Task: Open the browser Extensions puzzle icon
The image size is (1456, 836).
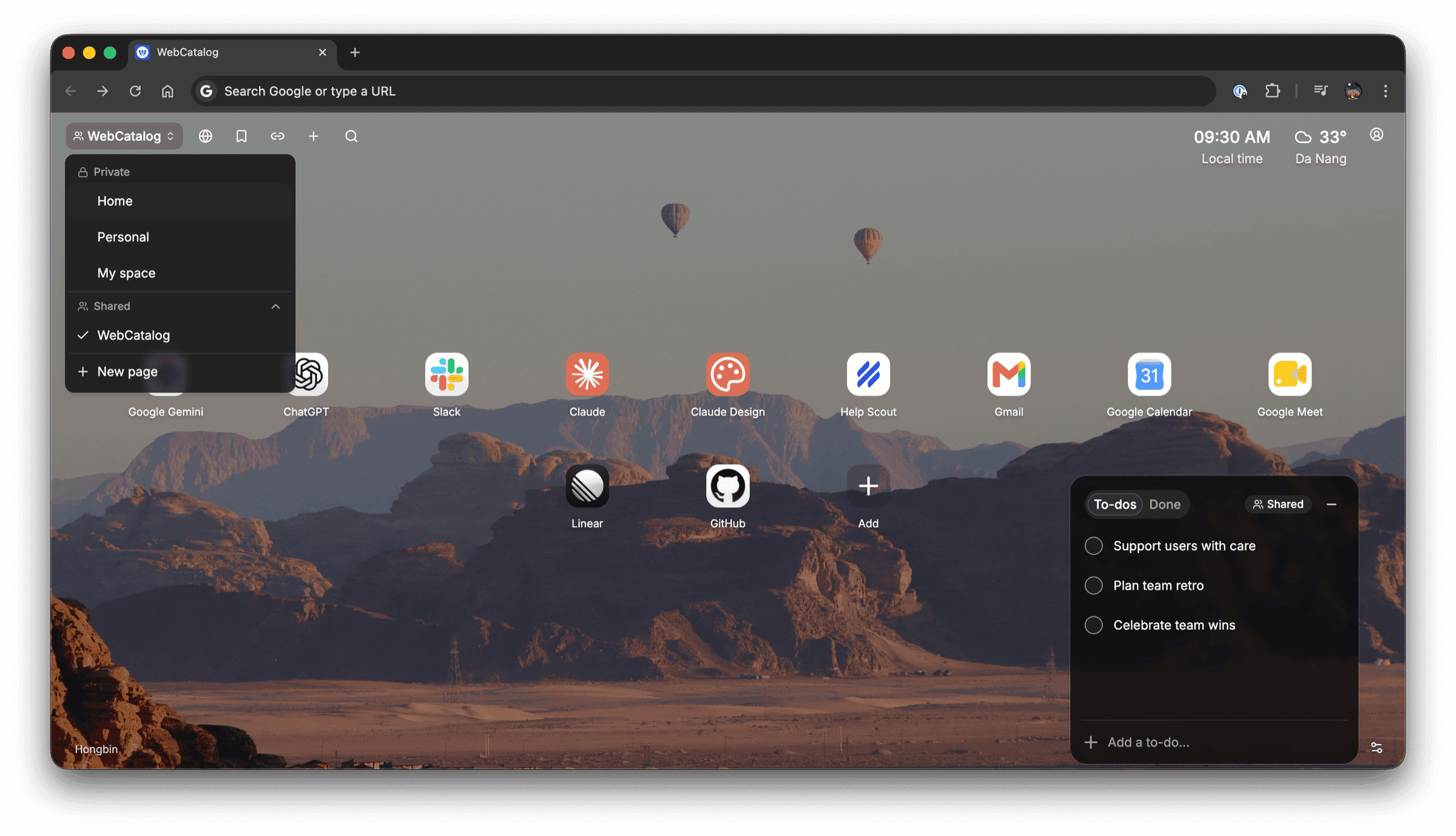Action: click(1272, 91)
